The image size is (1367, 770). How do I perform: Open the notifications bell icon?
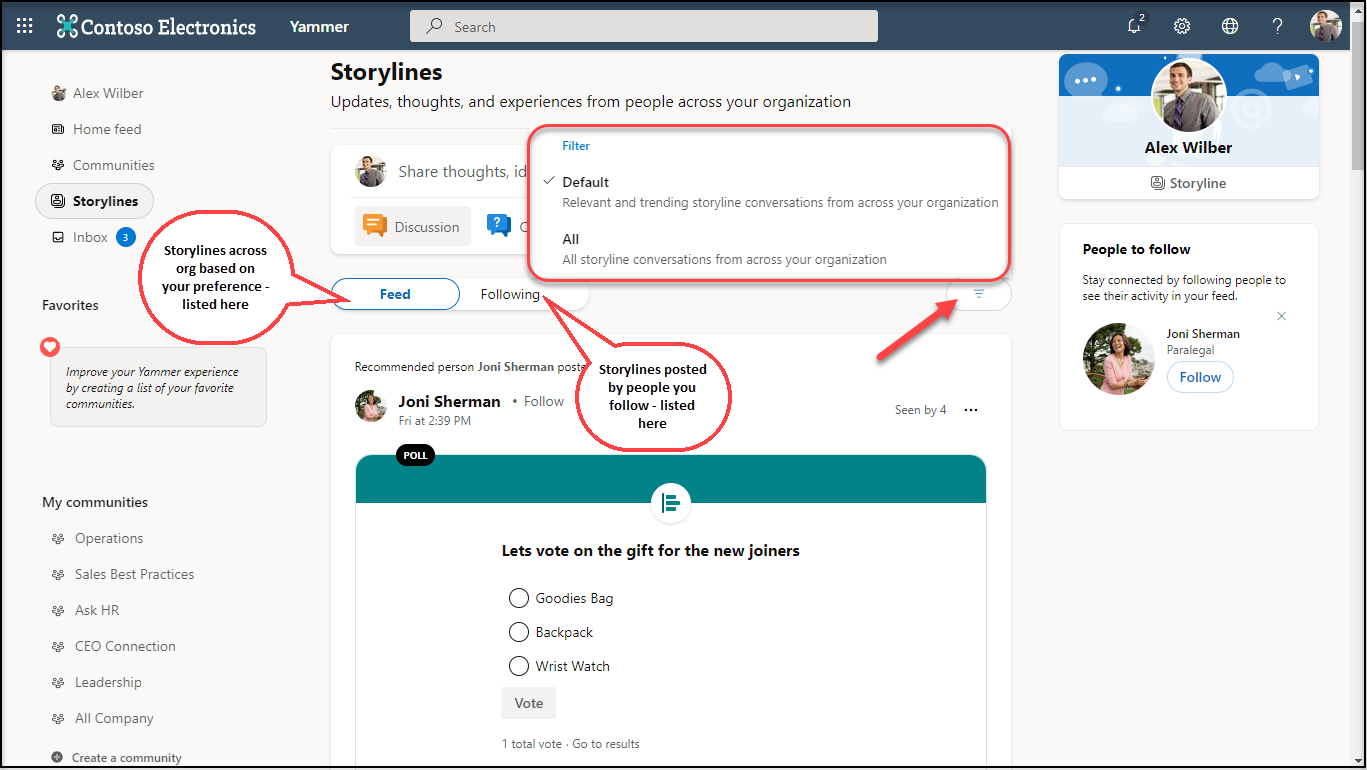(1134, 26)
